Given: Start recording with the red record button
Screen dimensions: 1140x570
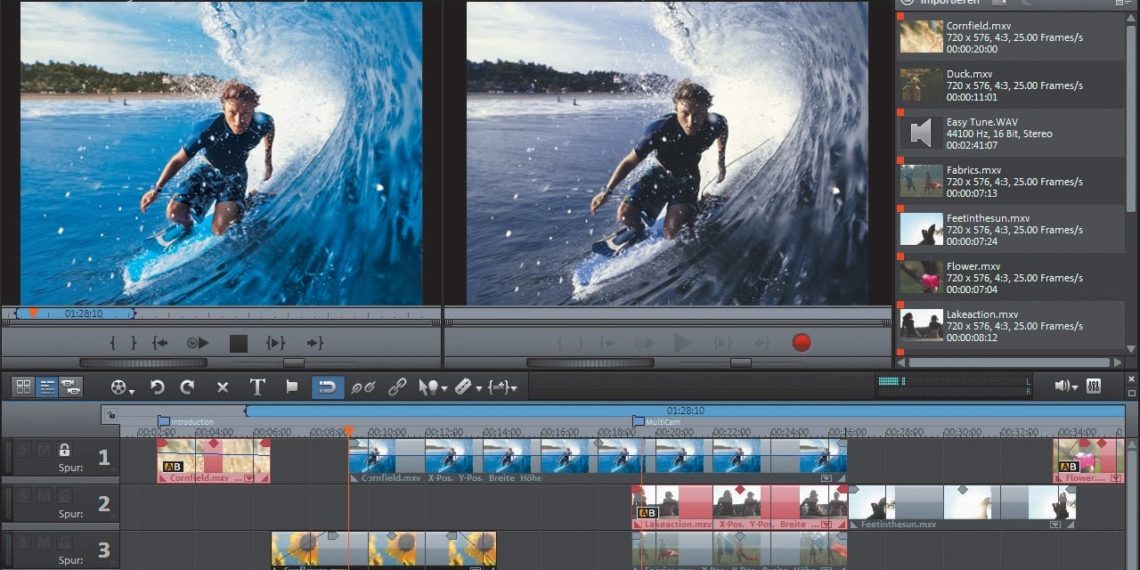Looking at the screenshot, I should (801, 342).
